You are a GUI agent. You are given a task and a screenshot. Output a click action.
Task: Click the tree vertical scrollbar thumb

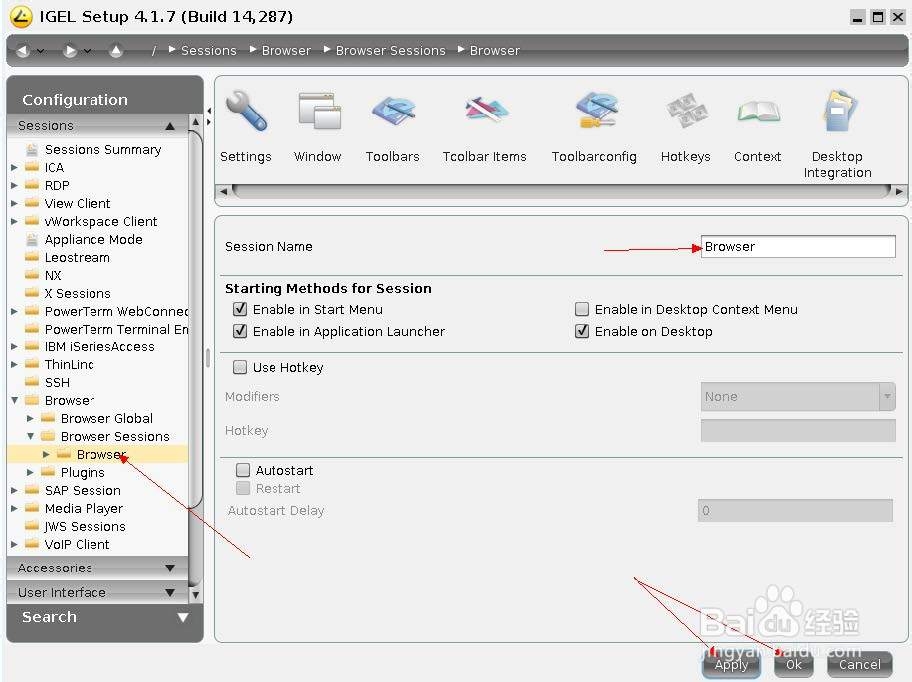pyautogui.click(x=195, y=319)
